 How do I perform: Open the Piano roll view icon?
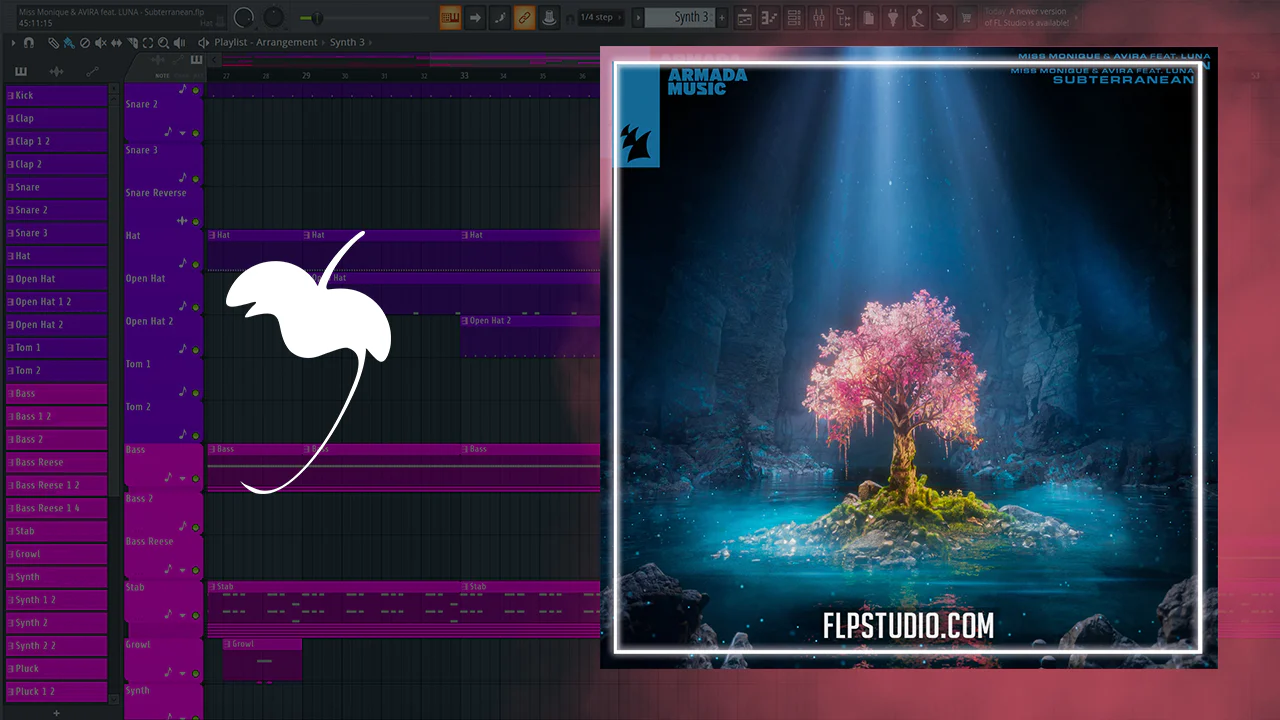pos(770,17)
